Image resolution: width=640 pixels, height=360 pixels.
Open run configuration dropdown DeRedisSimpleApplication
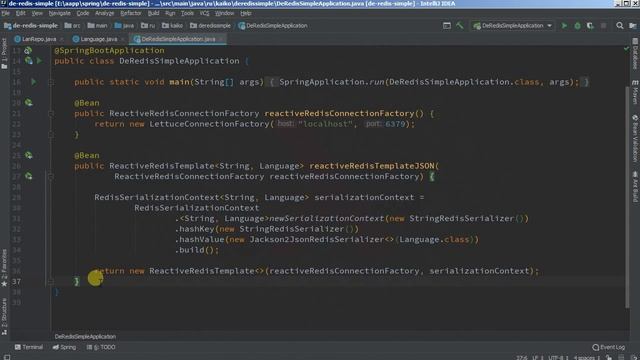513,26
